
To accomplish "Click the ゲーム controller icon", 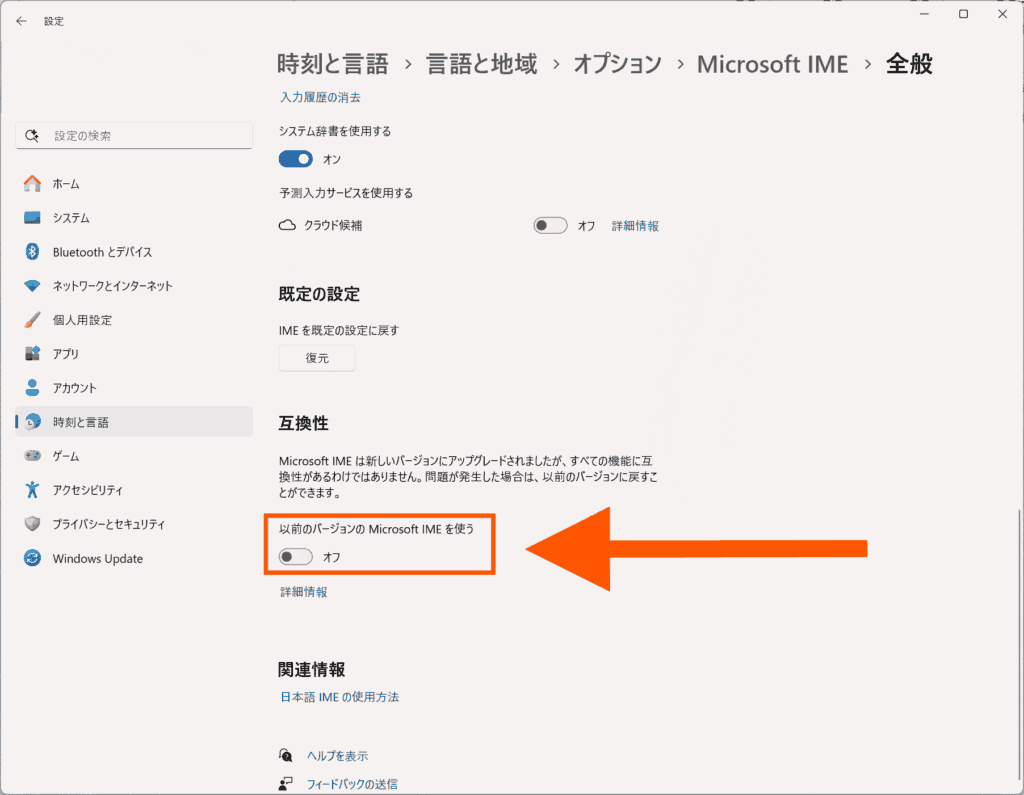I will coord(32,455).
